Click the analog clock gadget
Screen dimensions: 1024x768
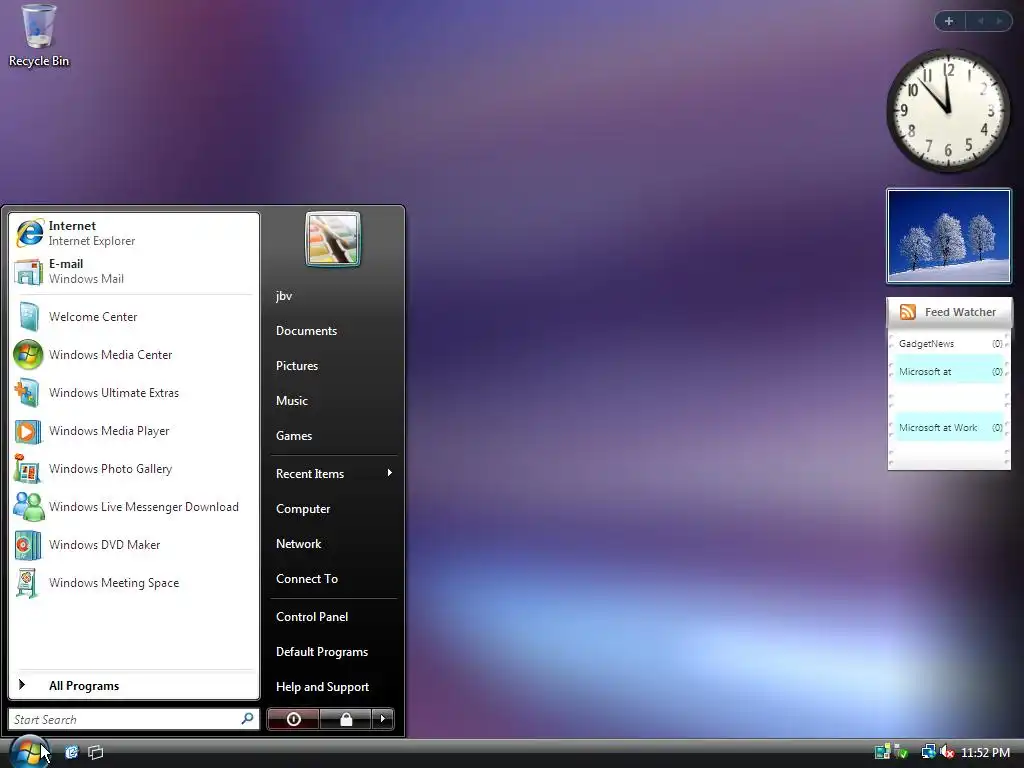click(x=948, y=111)
